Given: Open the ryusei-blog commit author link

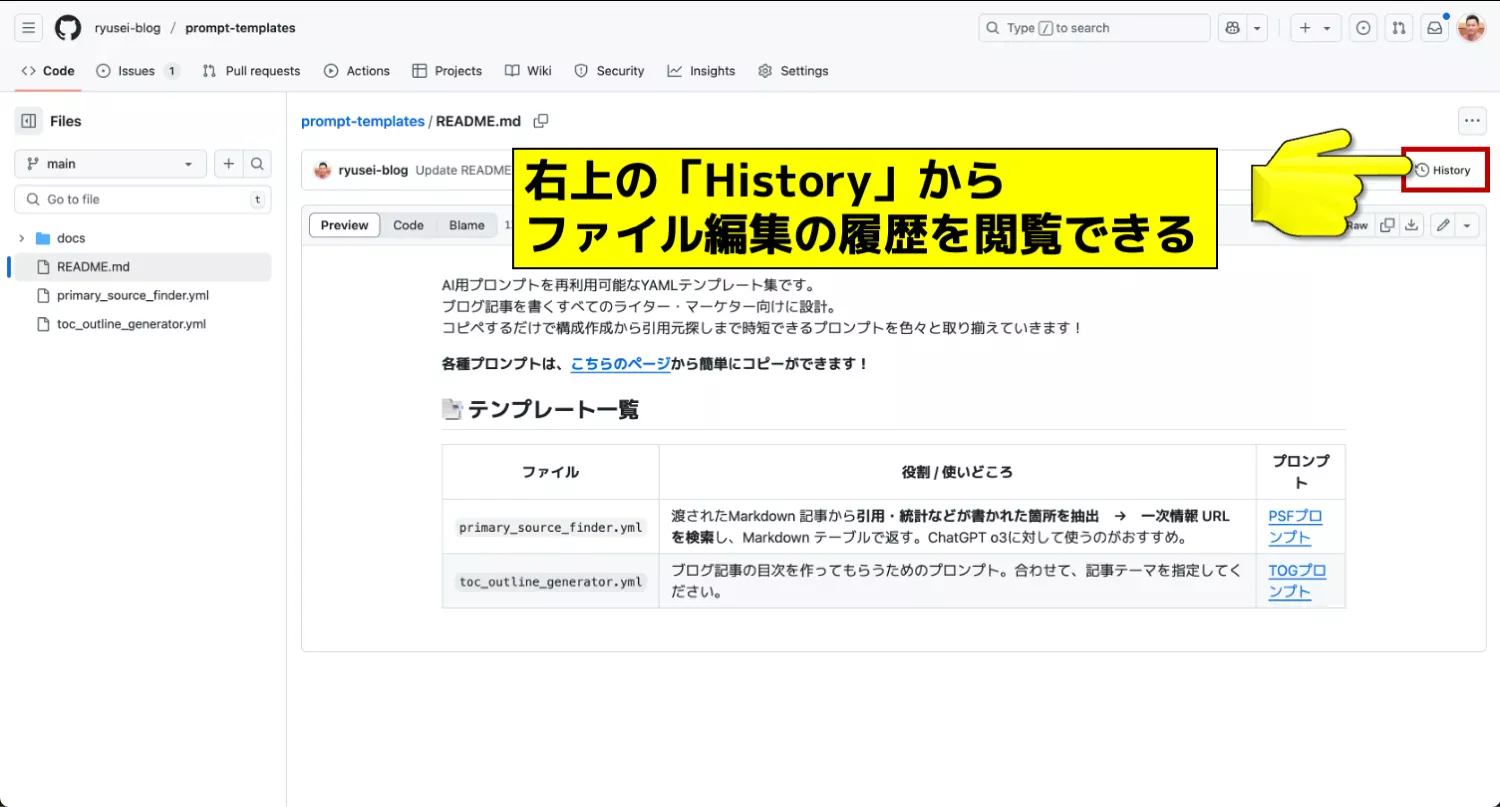Looking at the screenshot, I should pyautogui.click(x=373, y=170).
